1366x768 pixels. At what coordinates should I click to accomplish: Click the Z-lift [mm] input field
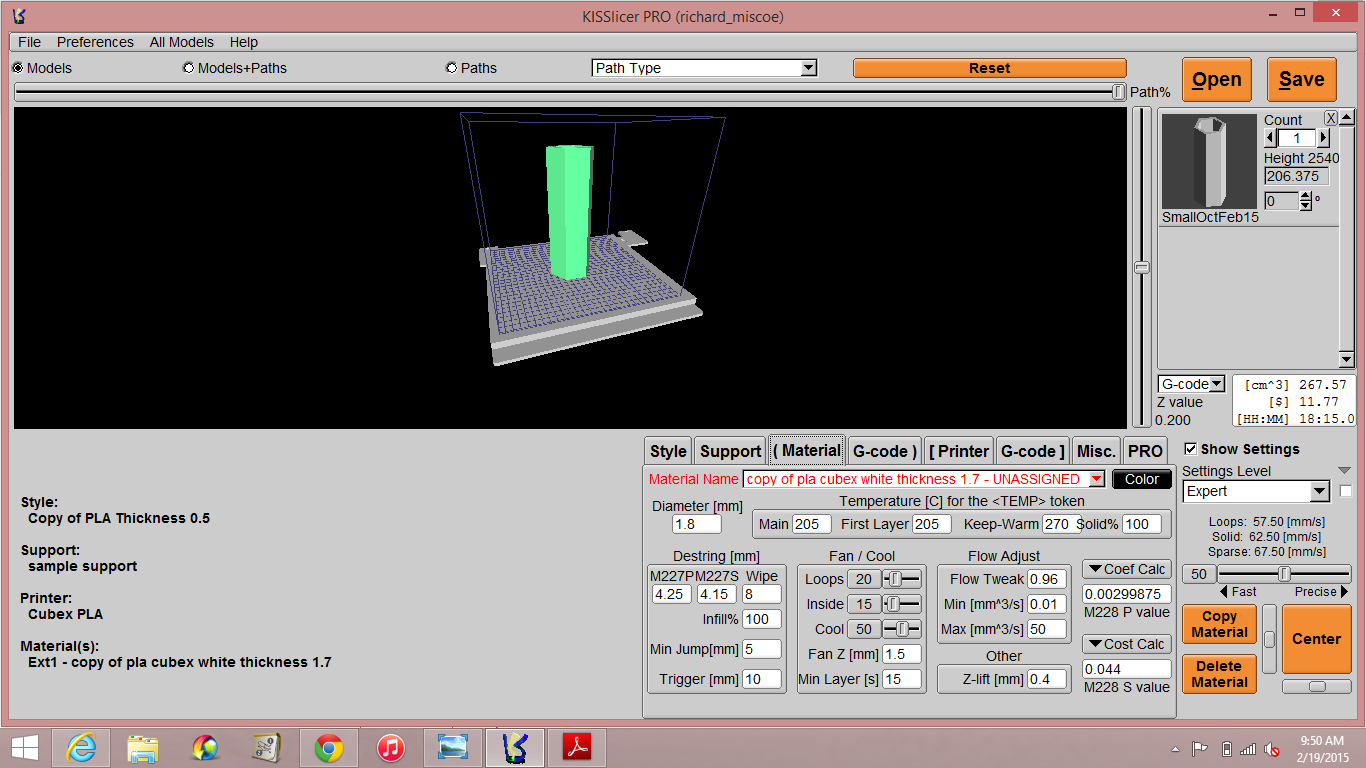[1047, 679]
